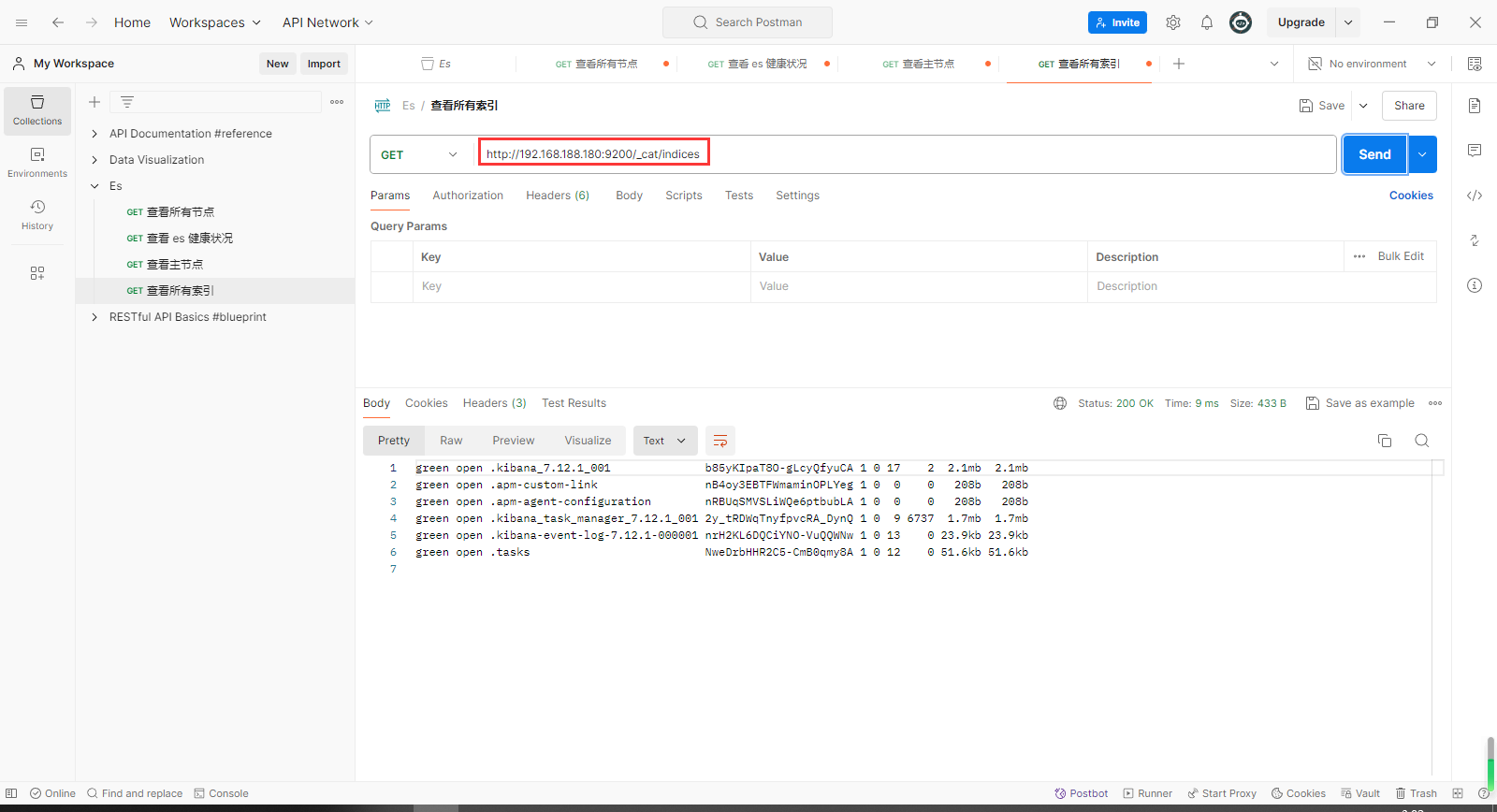
Task: Open the related requests icon in right sidebar
Action: (x=1475, y=240)
